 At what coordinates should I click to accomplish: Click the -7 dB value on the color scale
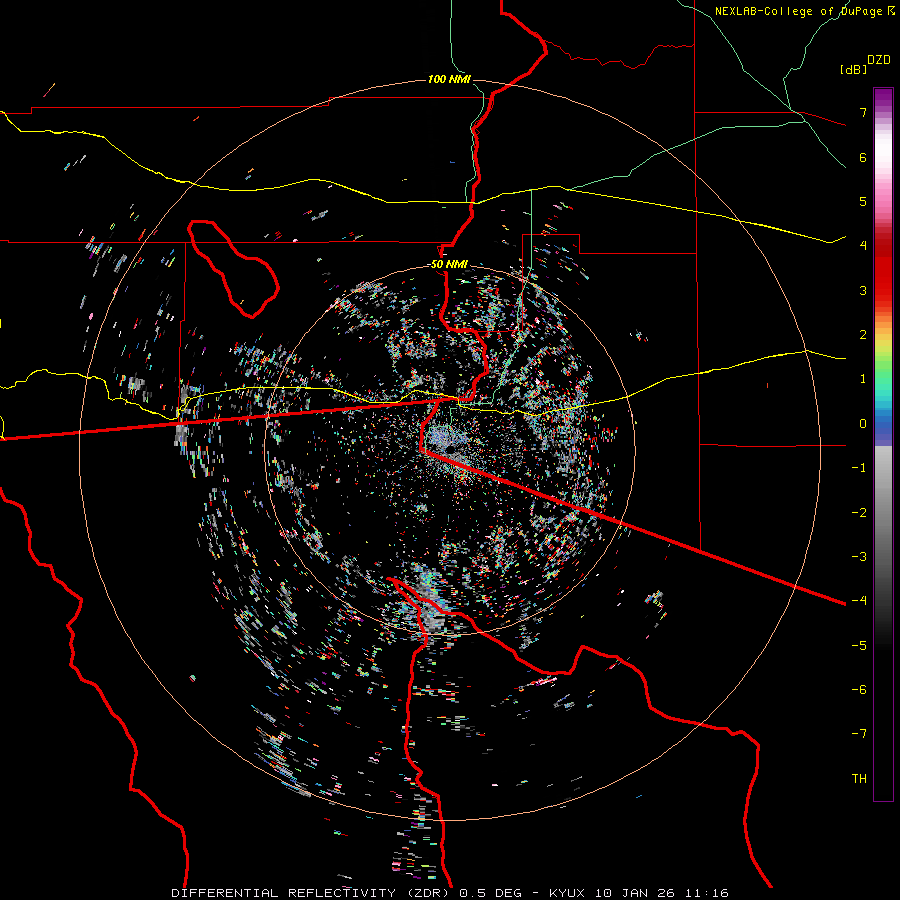pyautogui.click(x=859, y=734)
